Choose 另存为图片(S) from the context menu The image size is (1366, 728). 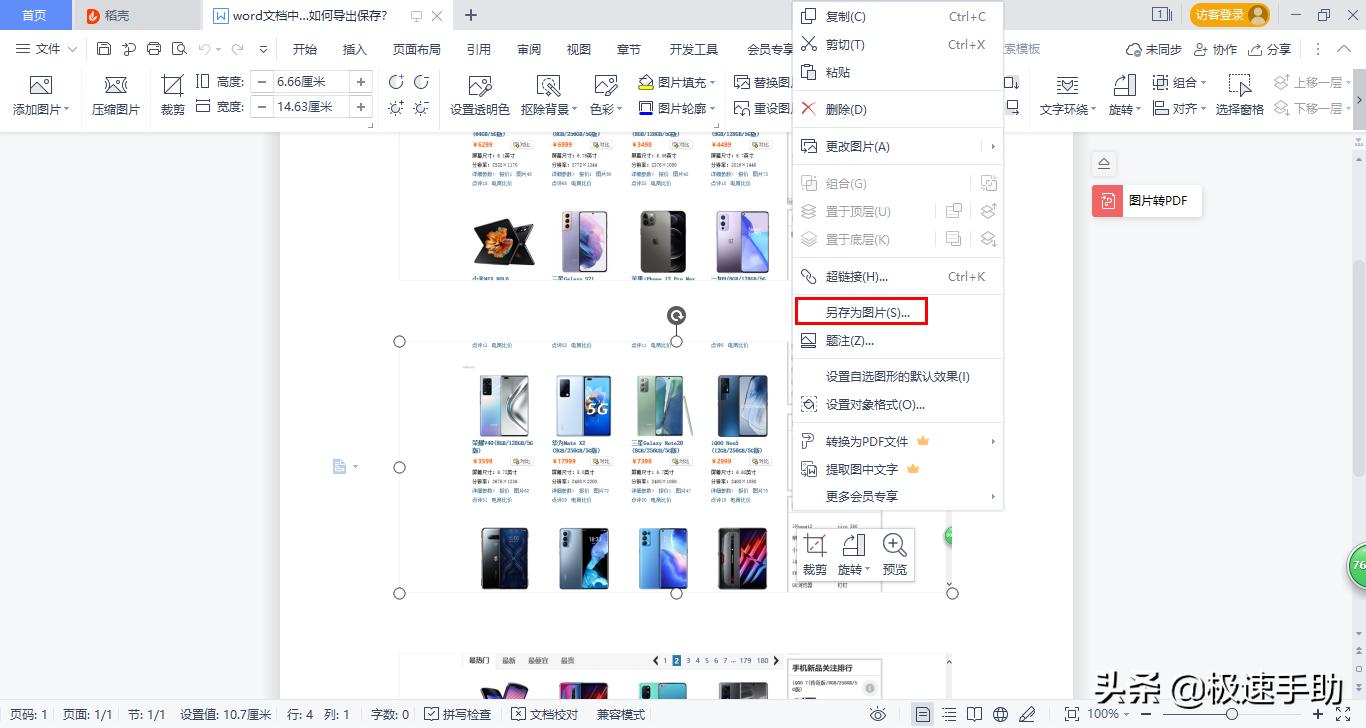pos(862,310)
